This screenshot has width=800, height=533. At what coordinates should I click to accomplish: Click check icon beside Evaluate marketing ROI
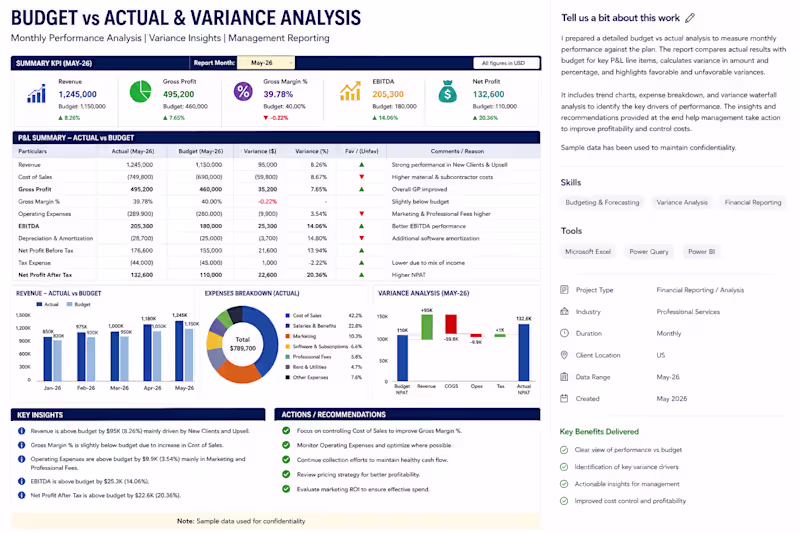[x=286, y=489]
